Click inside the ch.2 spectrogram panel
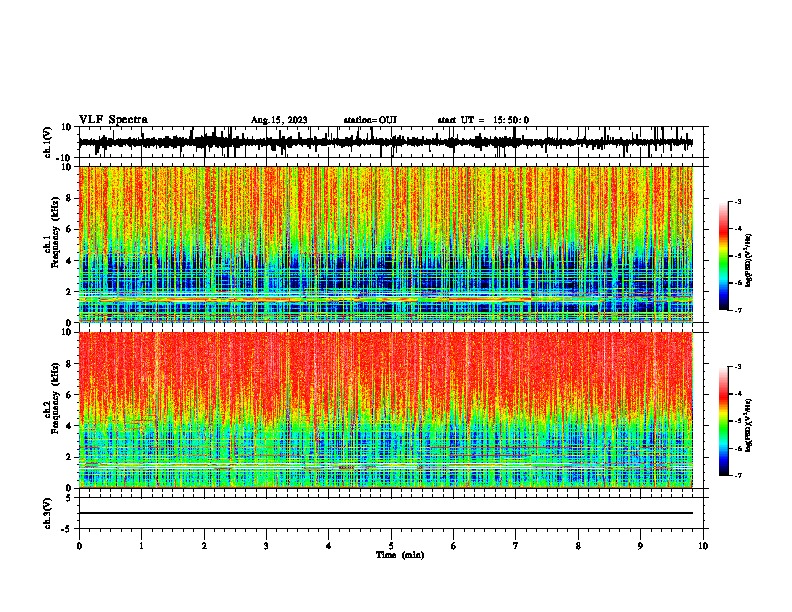 click(x=385, y=410)
